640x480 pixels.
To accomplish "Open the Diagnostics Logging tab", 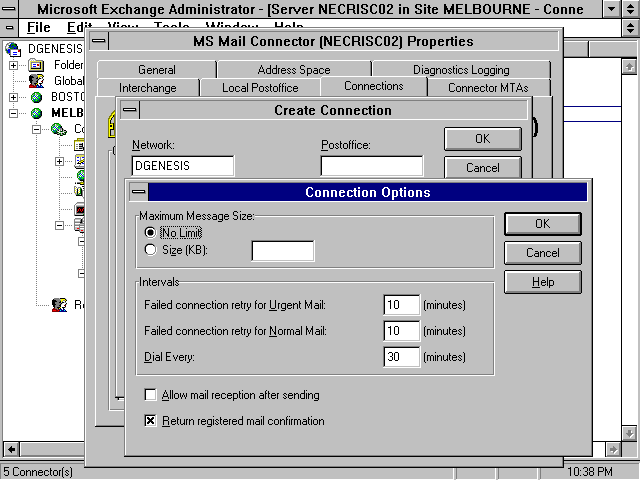I will pos(461,70).
